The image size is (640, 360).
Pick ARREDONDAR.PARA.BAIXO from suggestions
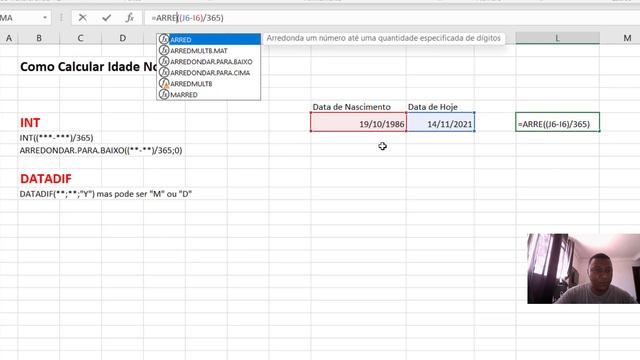[209, 62]
